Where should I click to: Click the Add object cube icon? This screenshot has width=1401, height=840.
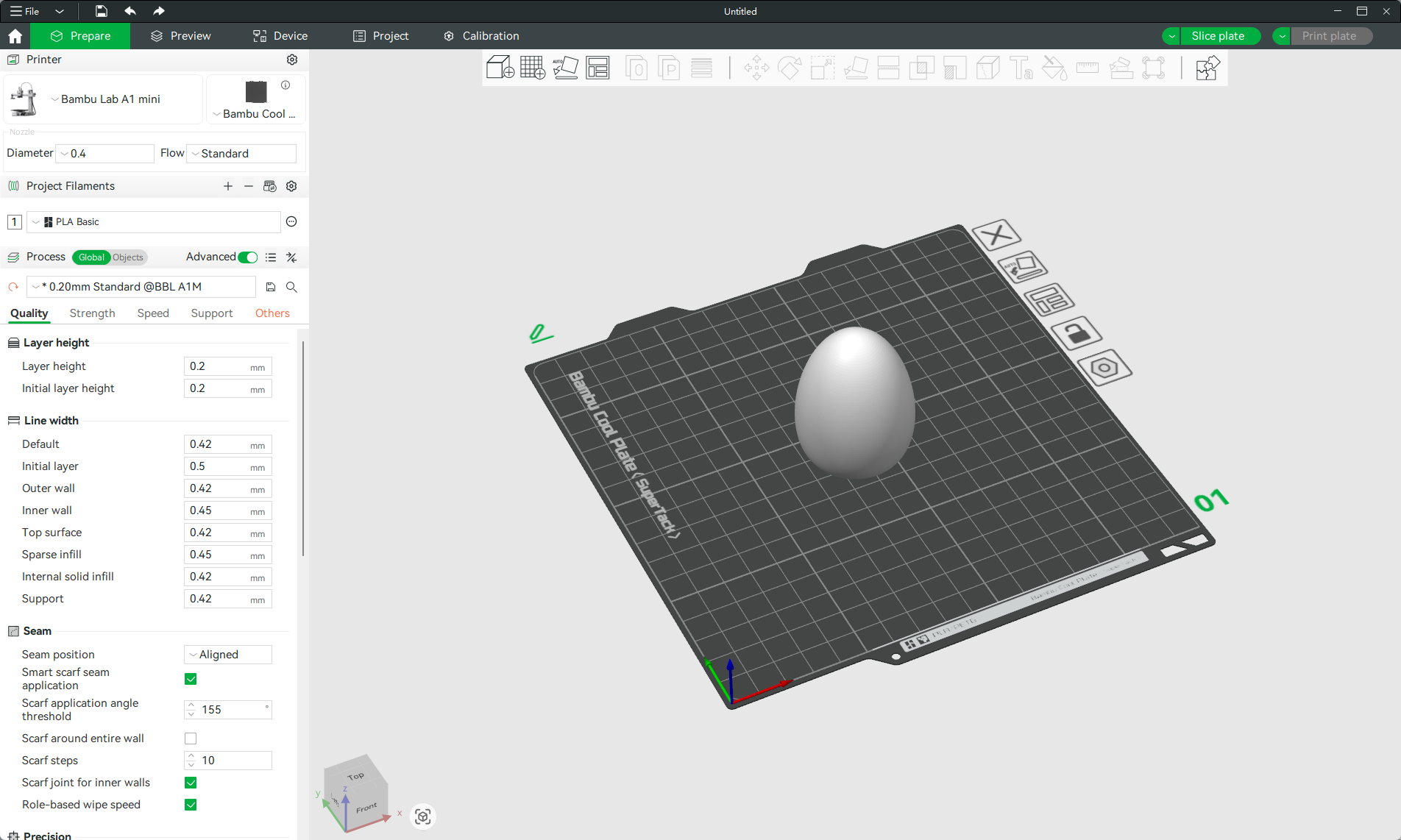coord(500,68)
